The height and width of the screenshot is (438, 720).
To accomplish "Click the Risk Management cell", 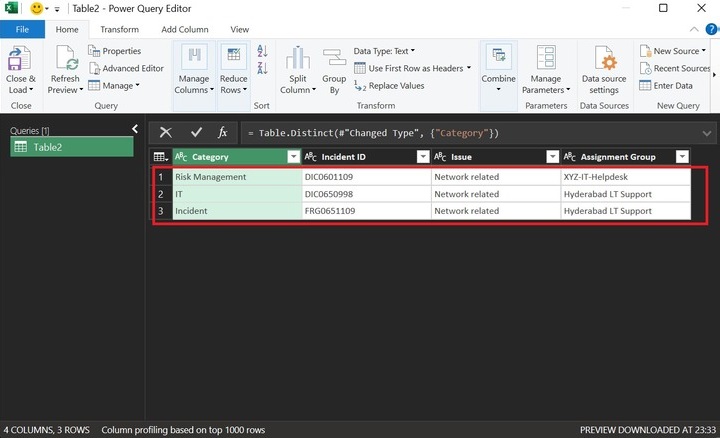I will (237, 177).
